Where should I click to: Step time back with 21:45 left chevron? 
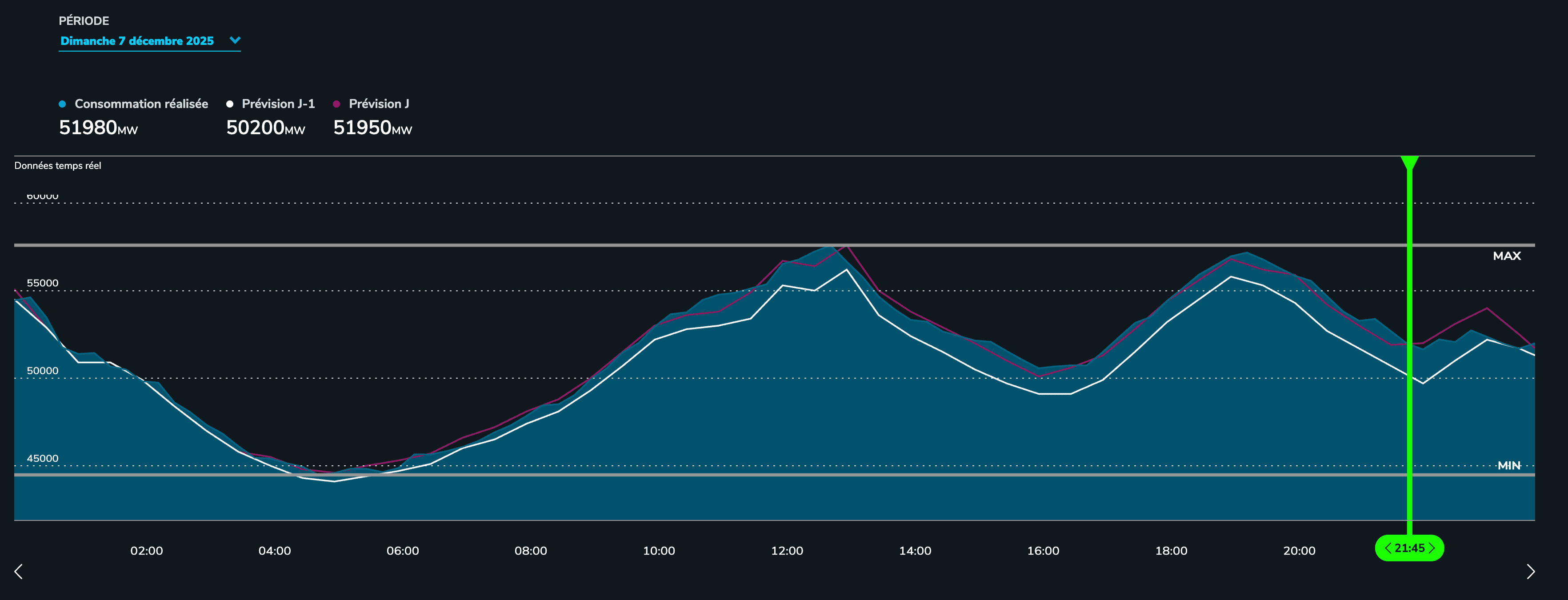(x=1388, y=548)
